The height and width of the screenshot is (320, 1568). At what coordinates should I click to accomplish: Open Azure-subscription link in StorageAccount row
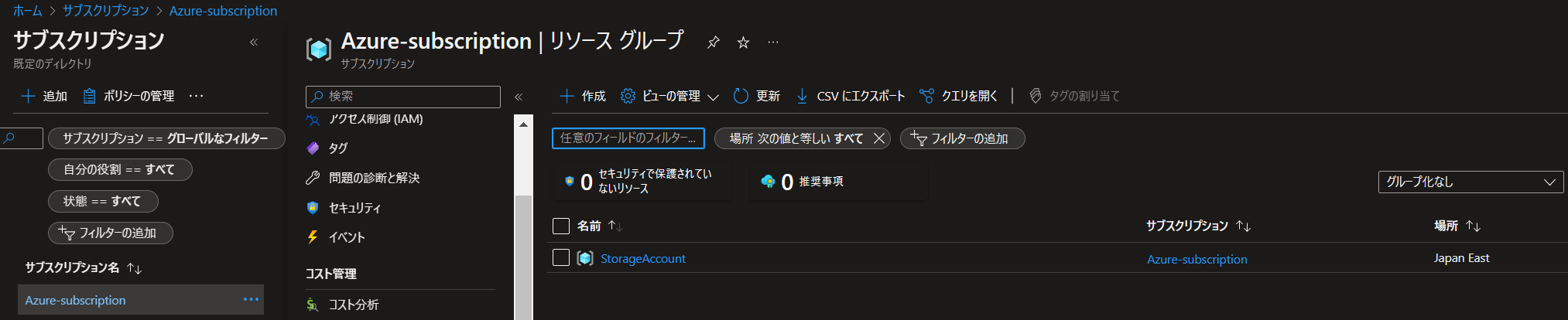click(x=1197, y=259)
